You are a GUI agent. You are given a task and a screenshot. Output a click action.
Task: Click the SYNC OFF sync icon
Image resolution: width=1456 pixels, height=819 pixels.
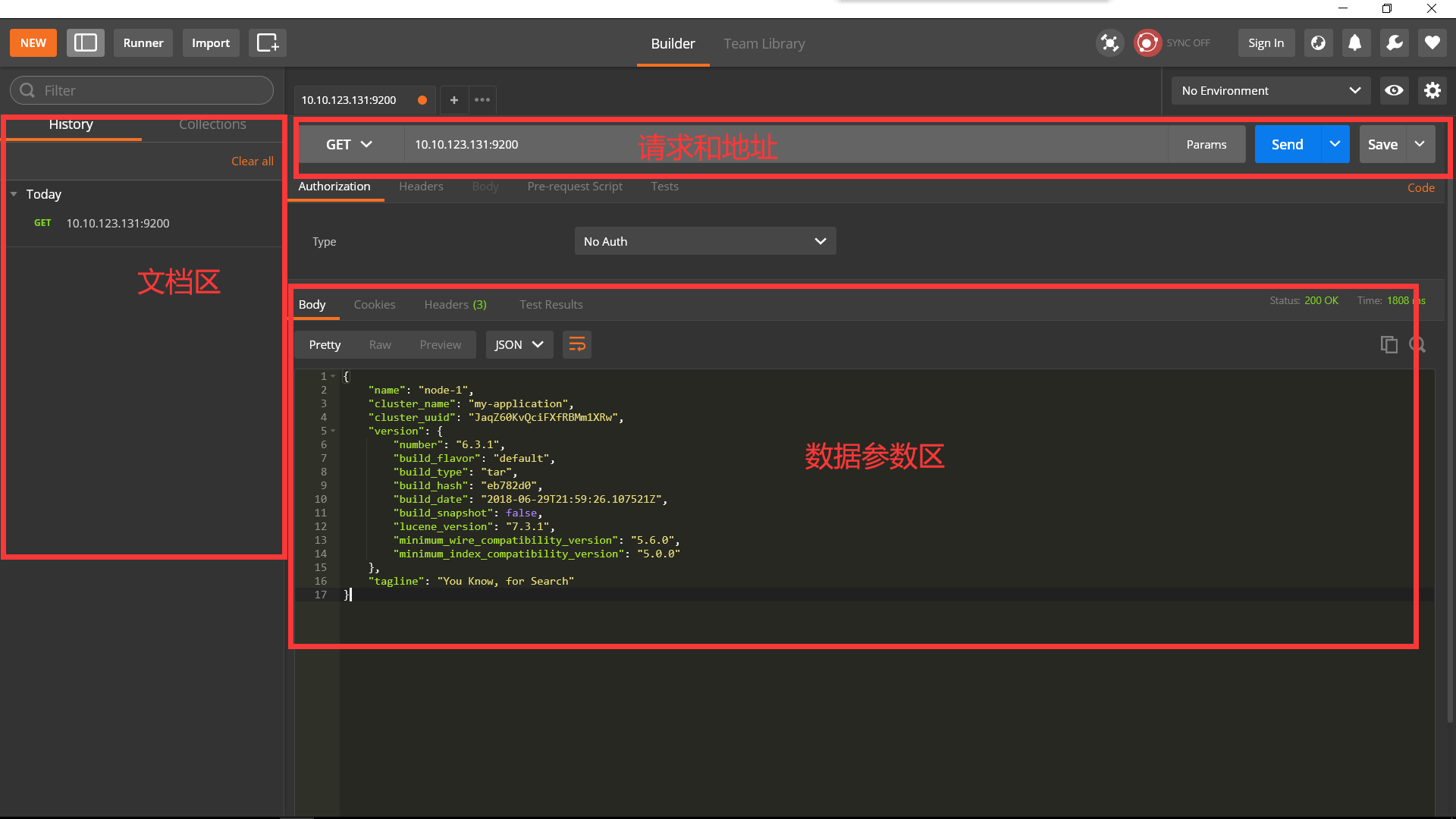pyautogui.click(x=1147, y=43)
